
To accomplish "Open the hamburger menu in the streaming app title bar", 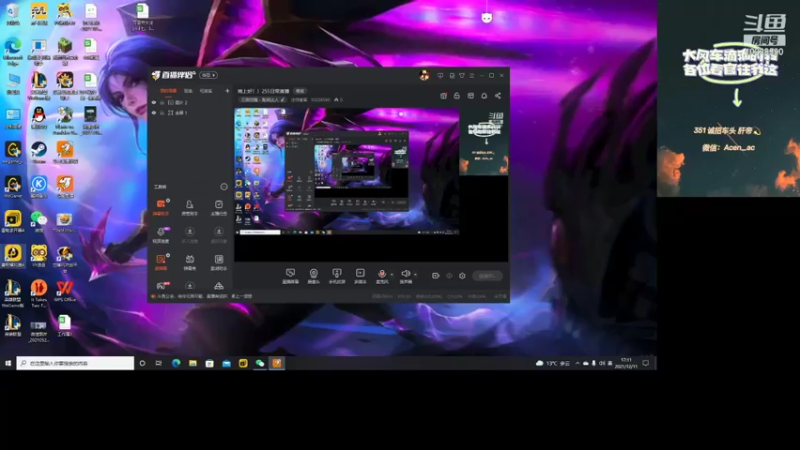I will point(472,76).
